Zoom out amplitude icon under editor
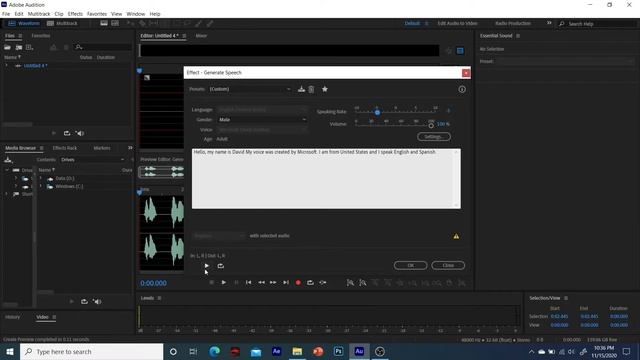 (362, 282)
